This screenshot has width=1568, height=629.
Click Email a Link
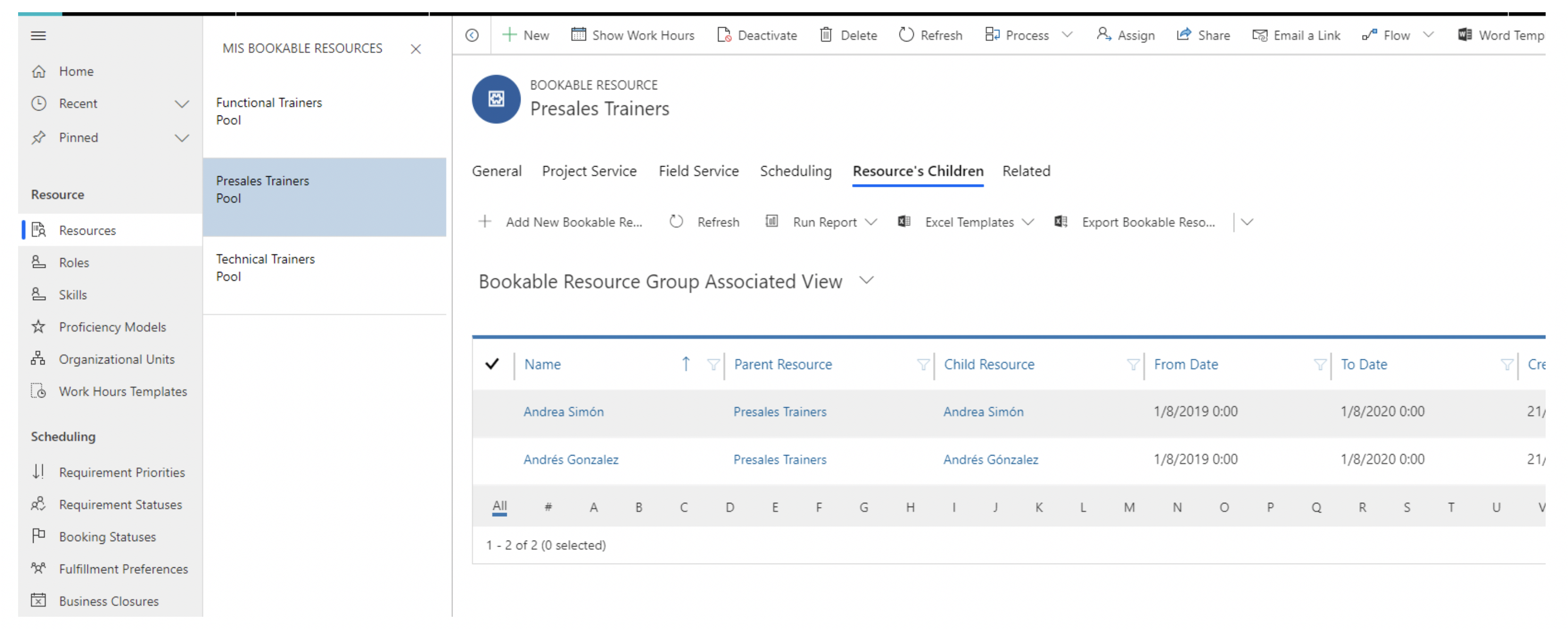[1297, 36]
